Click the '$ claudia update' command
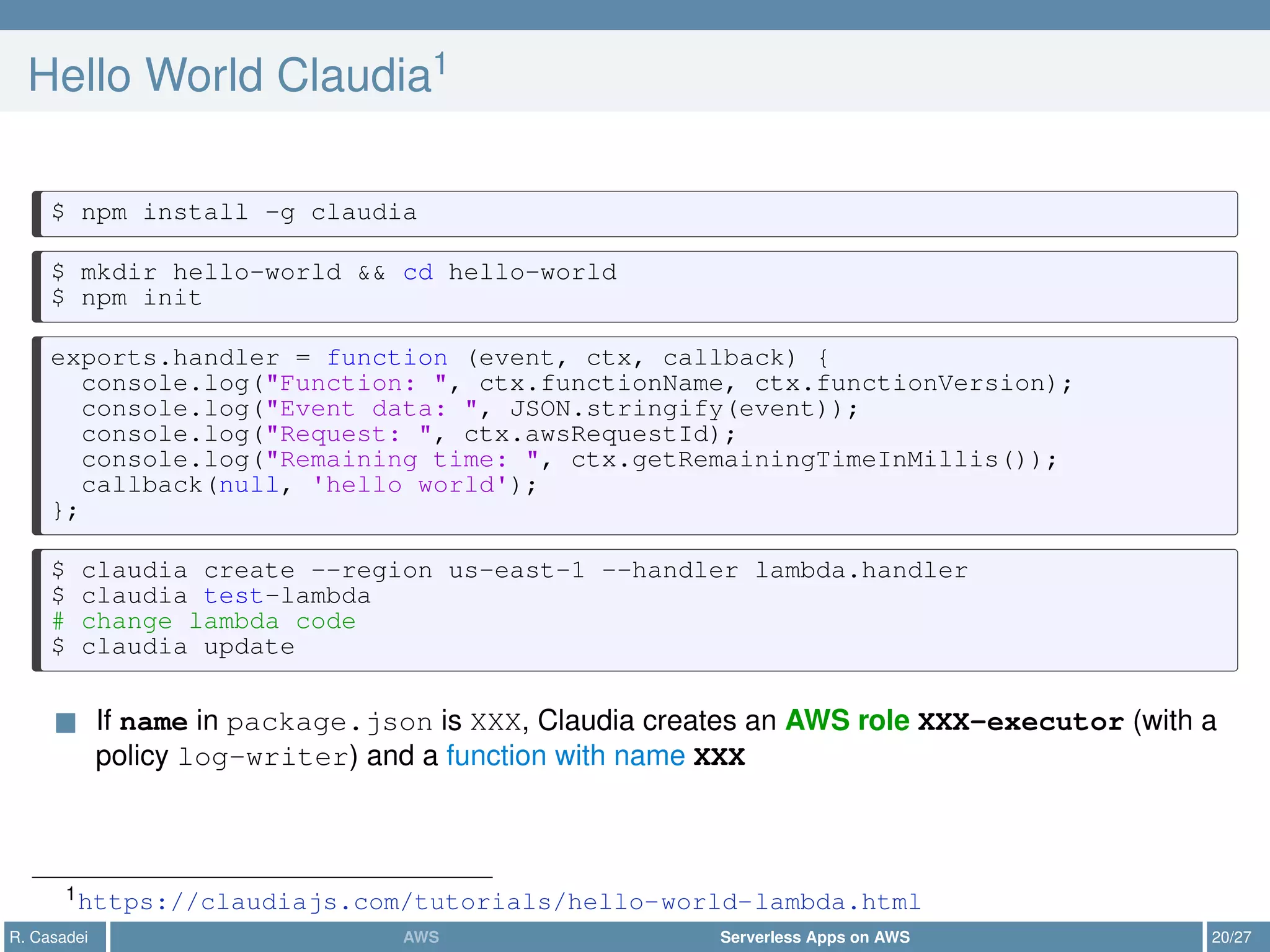Viewport: 1270px width, 952px height. [x=173, y=646]
